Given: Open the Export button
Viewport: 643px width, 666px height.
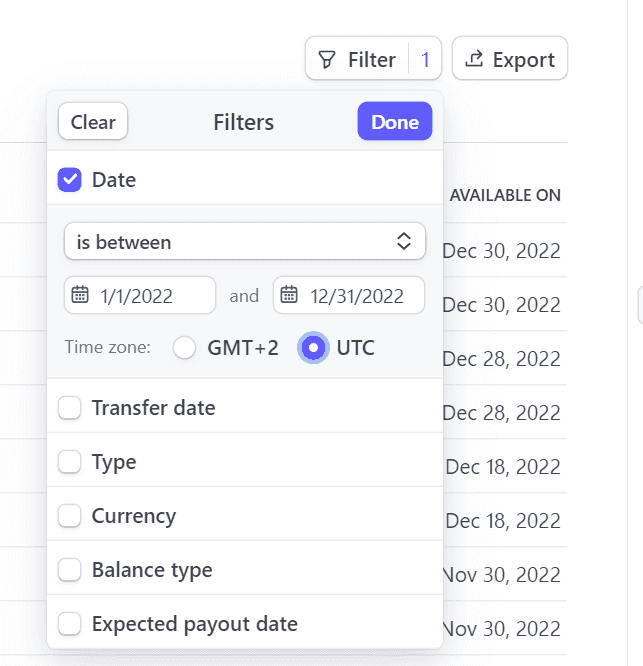Looking at the screenshot, I should pyautogui.click(x=510, y=60).
